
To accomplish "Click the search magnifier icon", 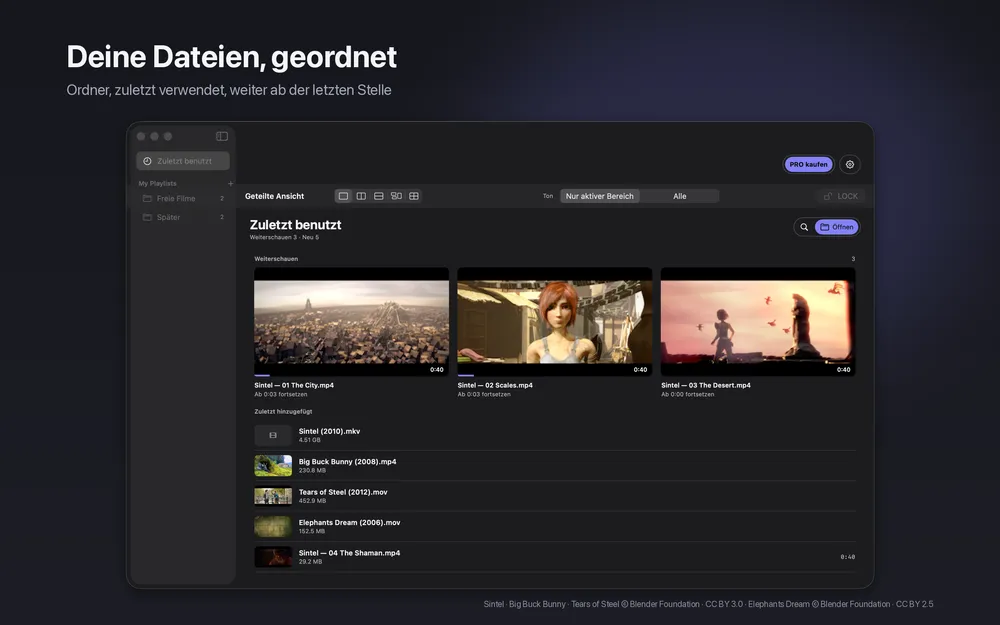I will coord(804,227).
